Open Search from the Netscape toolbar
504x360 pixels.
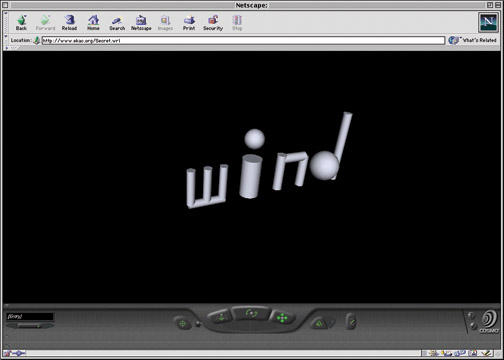(117, 23)
